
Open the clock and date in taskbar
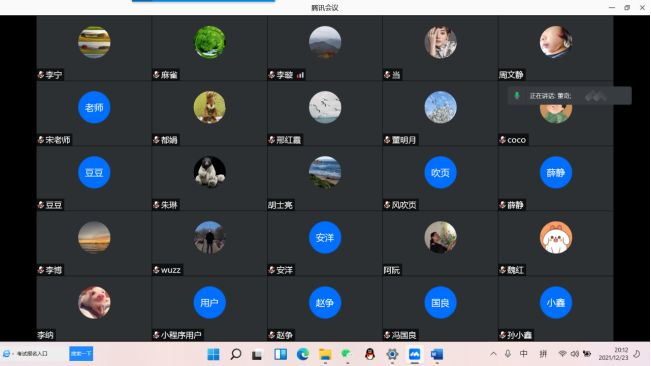[613, 354]
